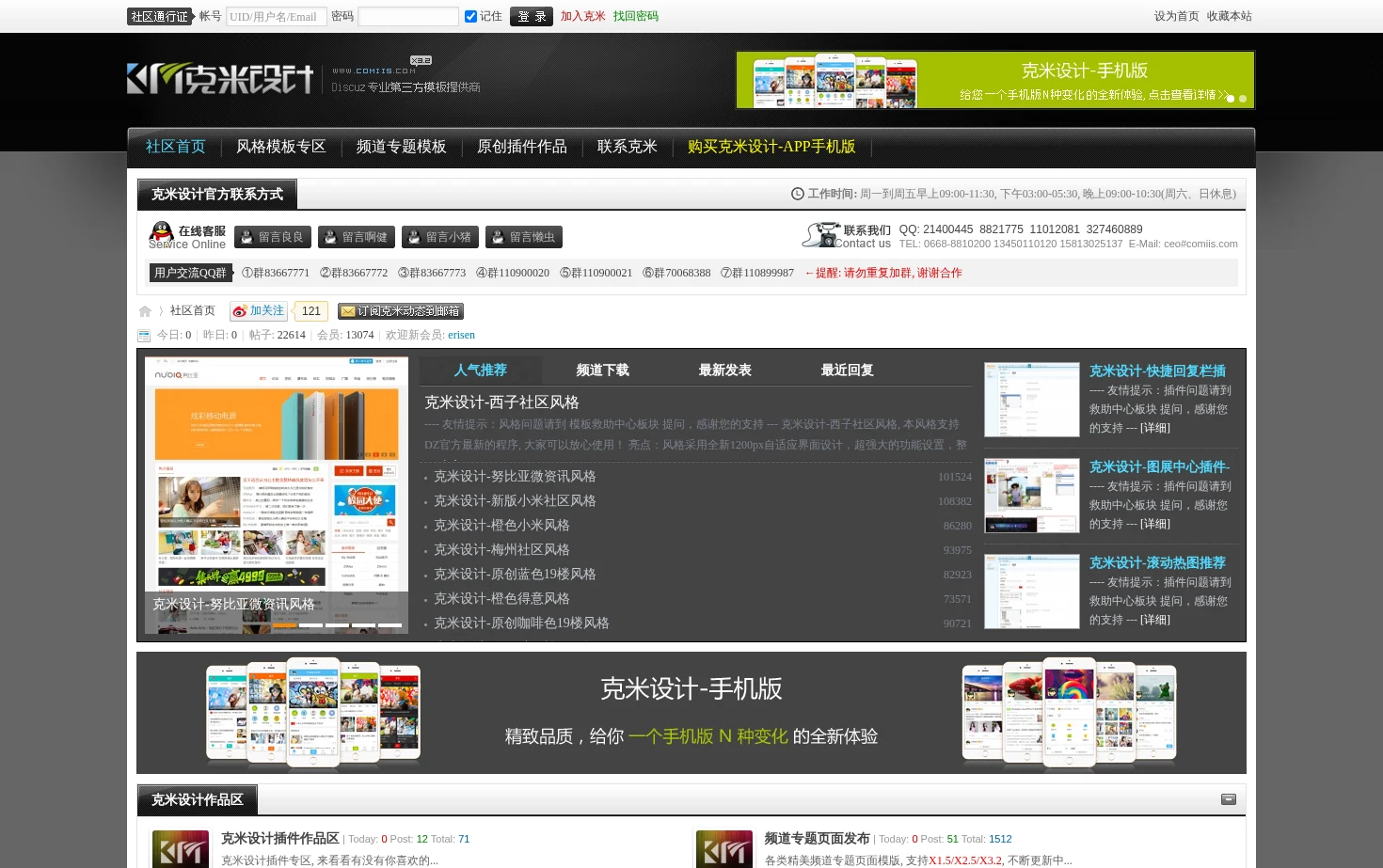The height and width of the screenshot is (868, 1383).
Task: Collapse the 克米设计作品区 section
Action: click(1229, 799)
